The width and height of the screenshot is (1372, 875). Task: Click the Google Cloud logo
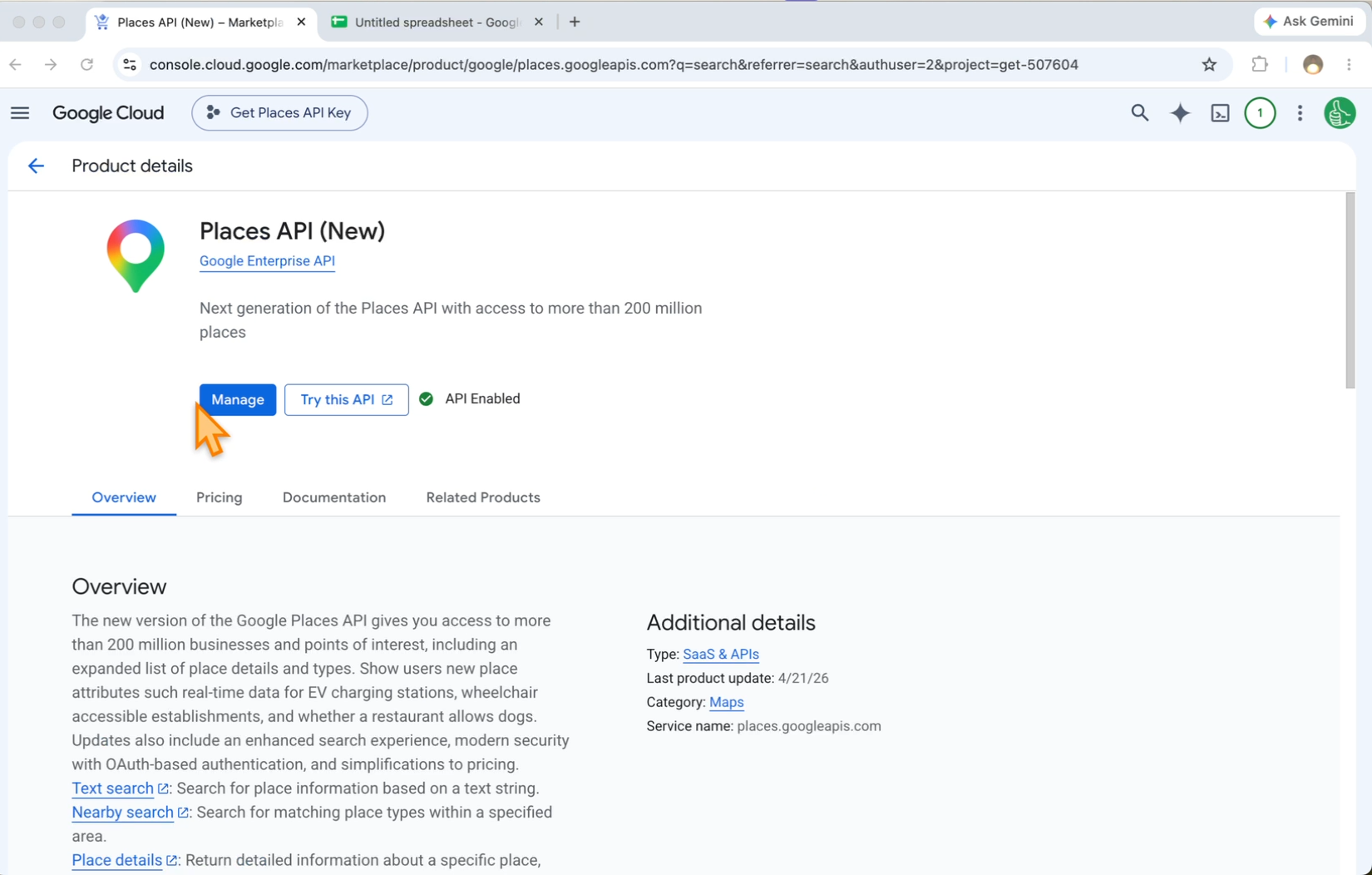pos(108,113)
